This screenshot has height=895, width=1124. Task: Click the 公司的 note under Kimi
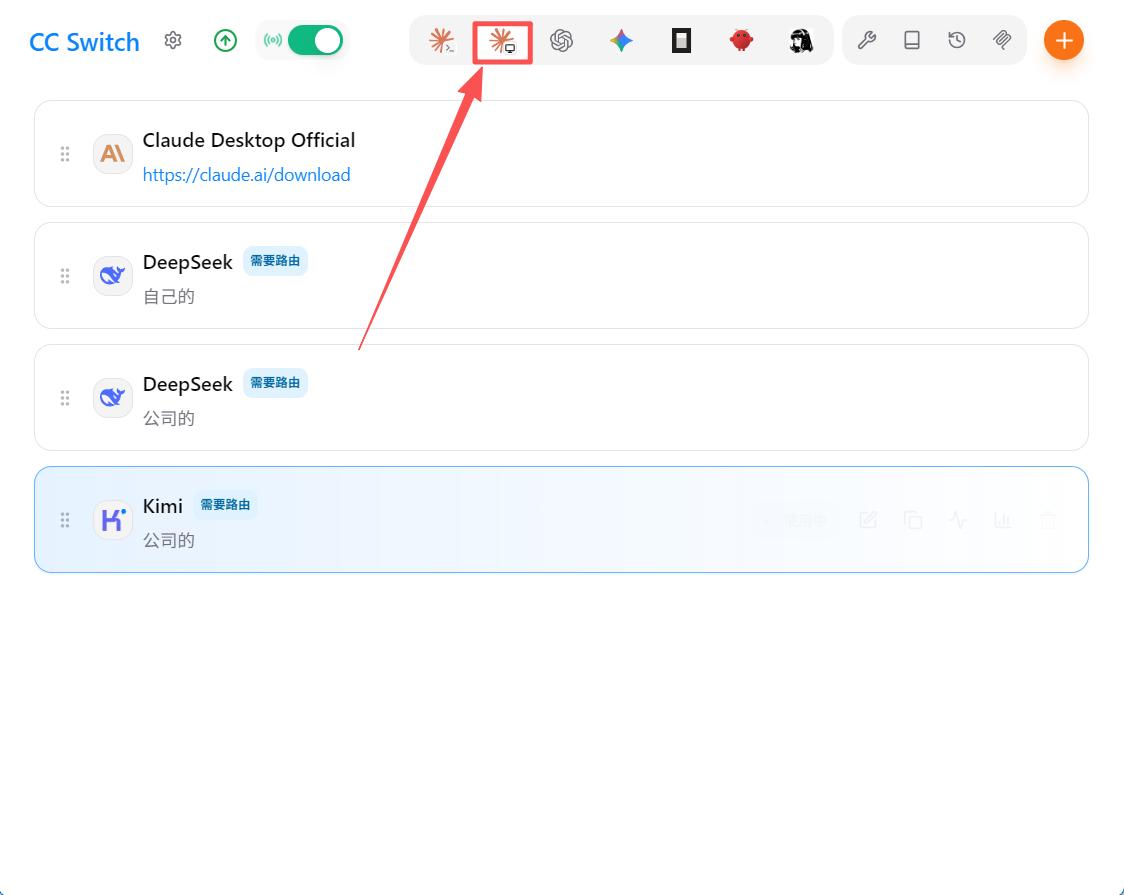click(x=168, y=540)
